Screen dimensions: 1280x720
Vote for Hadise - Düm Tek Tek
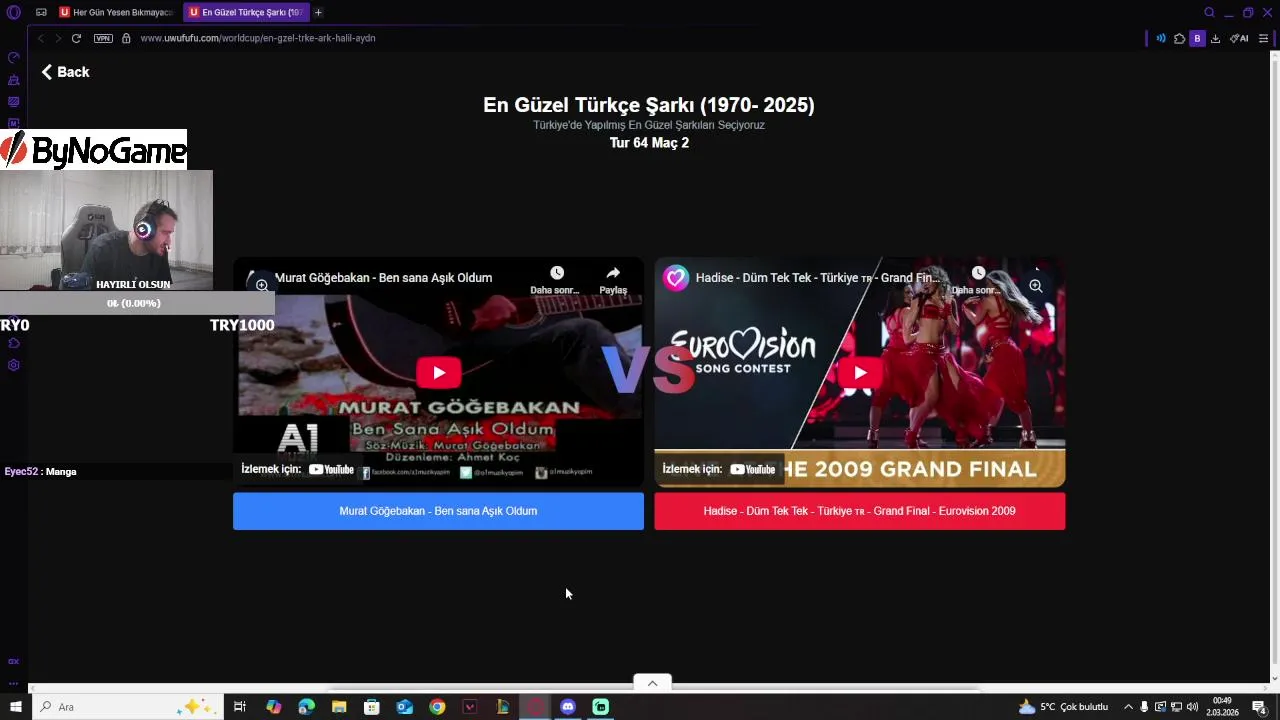click(860, 511)
